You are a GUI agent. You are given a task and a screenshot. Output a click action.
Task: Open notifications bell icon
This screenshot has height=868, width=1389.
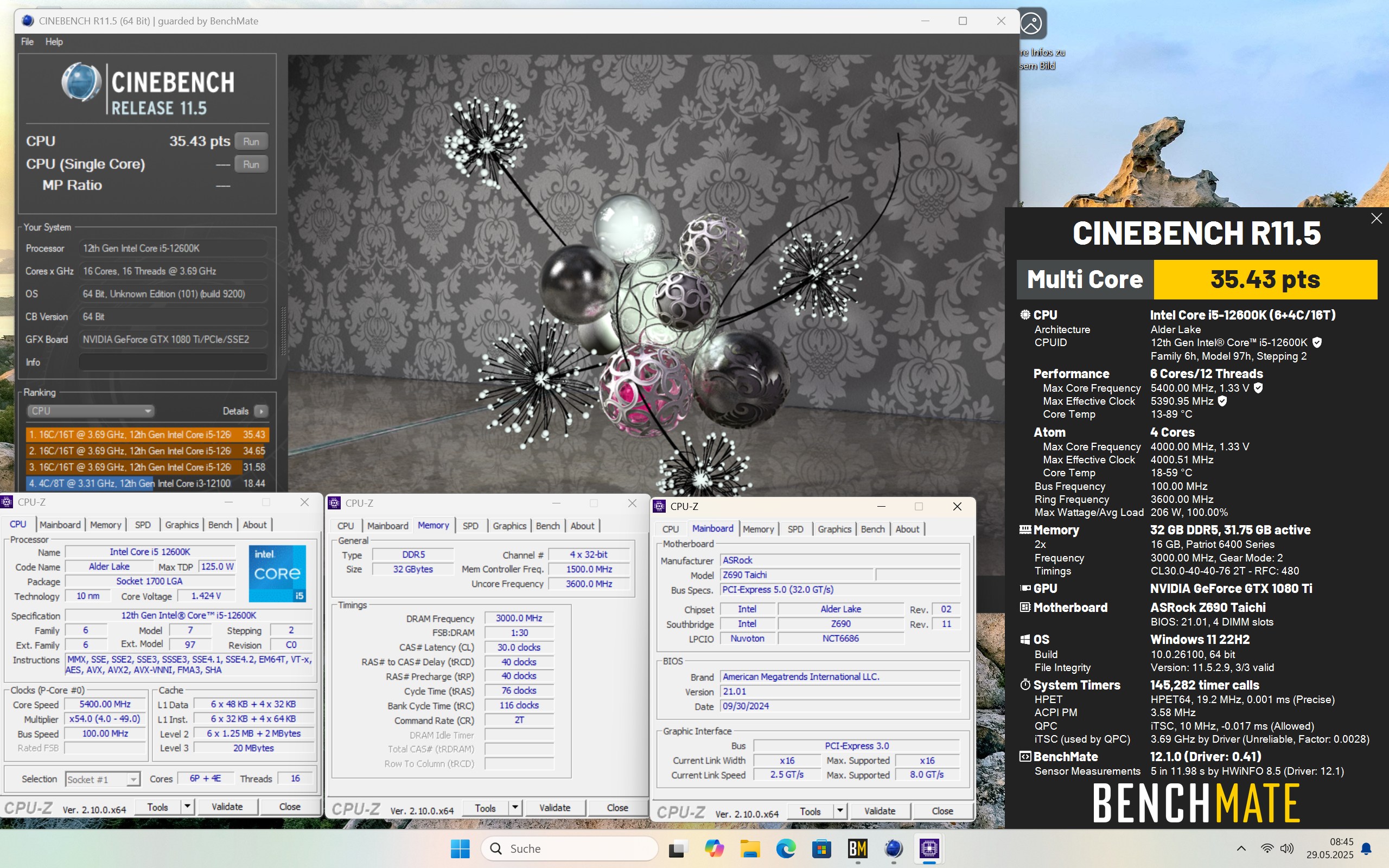[1367, 848]
